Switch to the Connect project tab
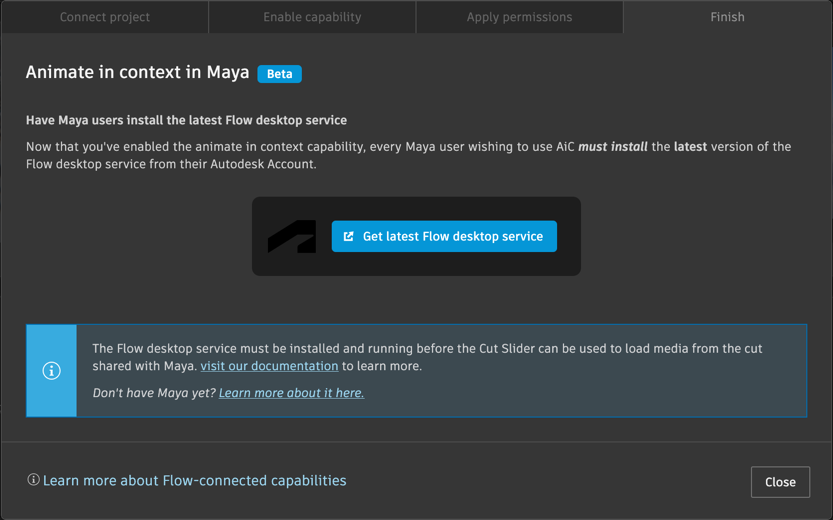 click(x=105, y=17)
